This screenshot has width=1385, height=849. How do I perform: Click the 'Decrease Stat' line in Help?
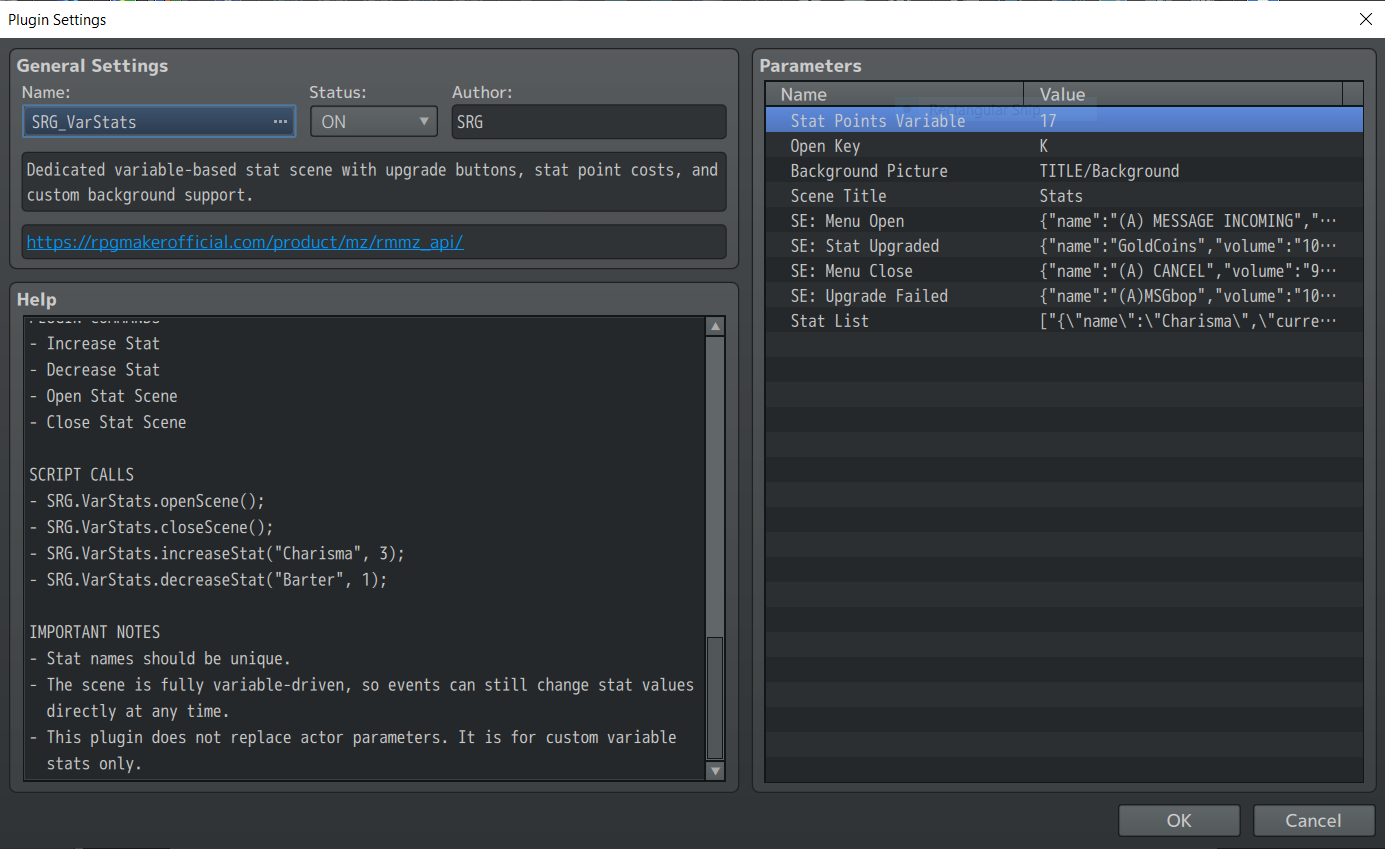click(x=95, y=370)
